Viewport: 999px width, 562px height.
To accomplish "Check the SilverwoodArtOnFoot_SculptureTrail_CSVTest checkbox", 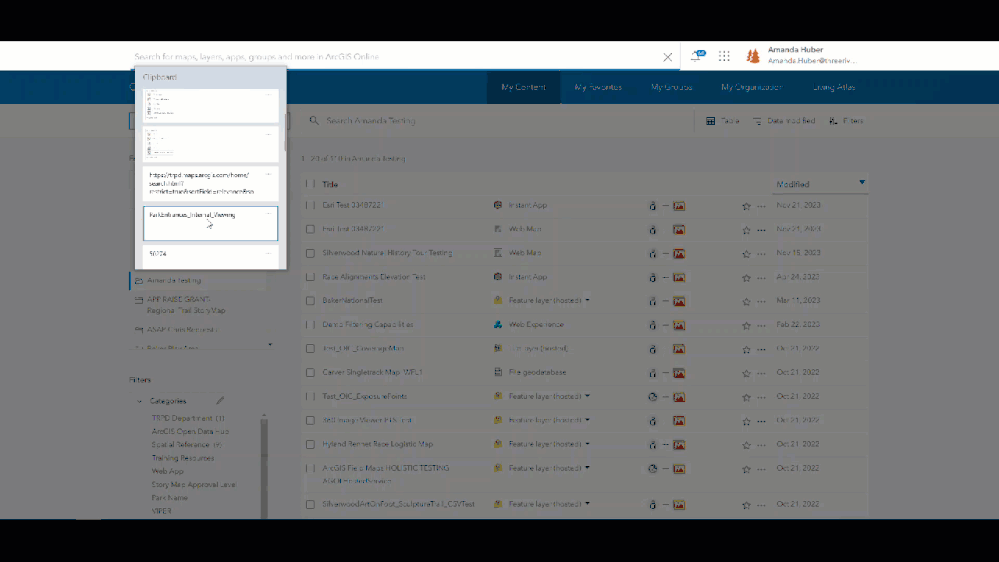I will click(x=310, y=504).
